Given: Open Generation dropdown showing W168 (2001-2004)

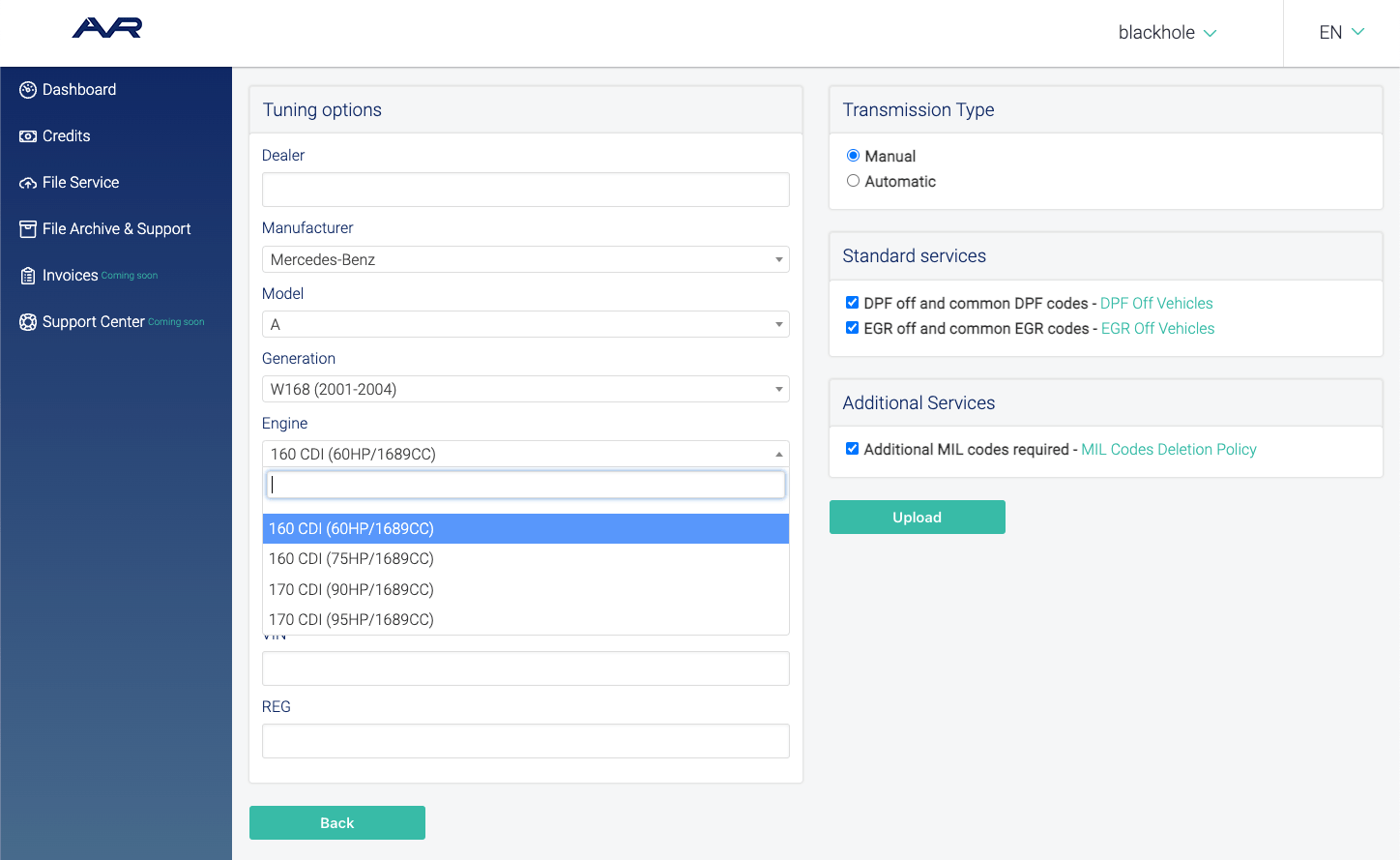Looking at the screenshot, I should (x=526, y=389).
